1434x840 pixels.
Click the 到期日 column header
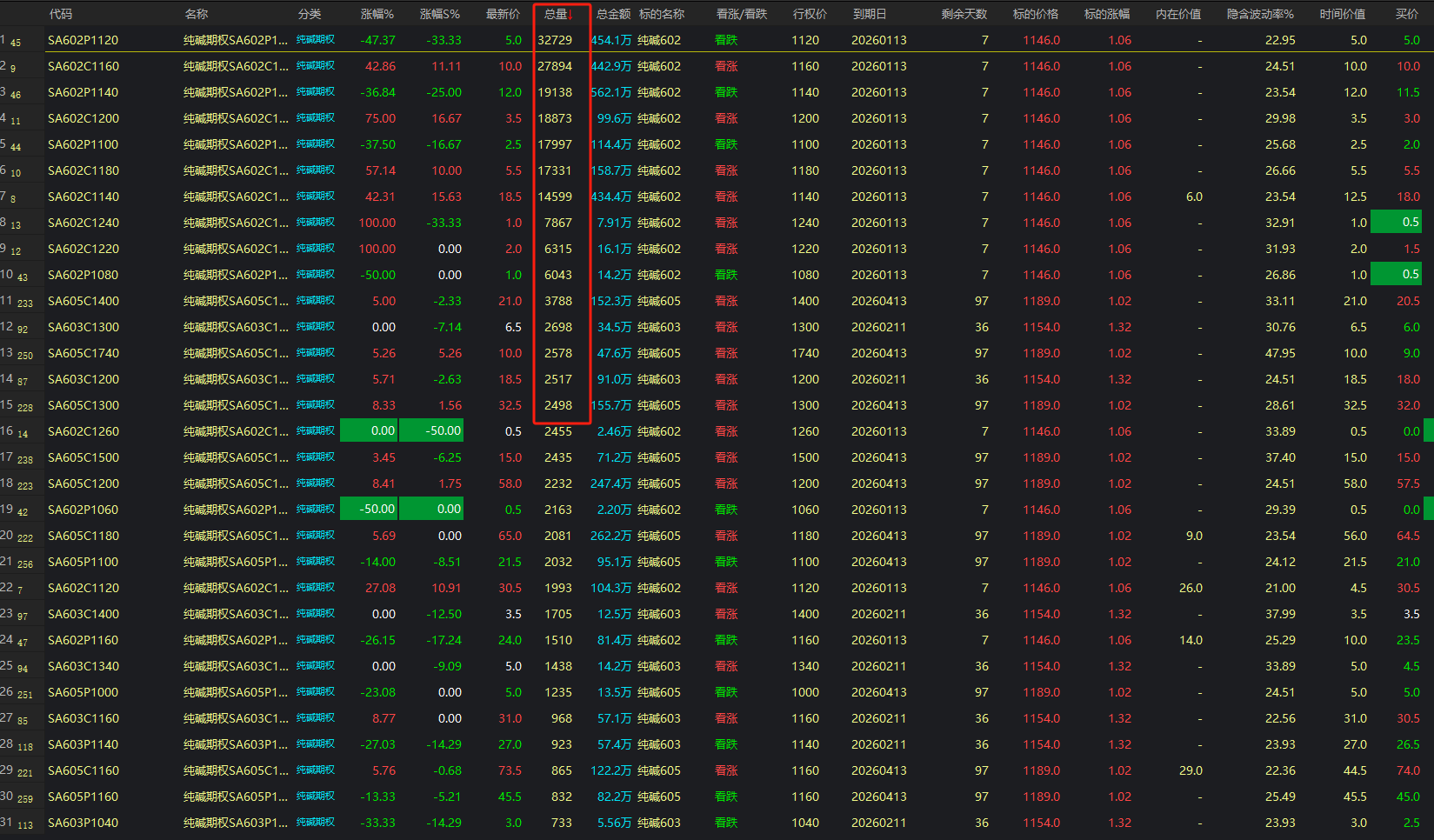tap(868, 14)
